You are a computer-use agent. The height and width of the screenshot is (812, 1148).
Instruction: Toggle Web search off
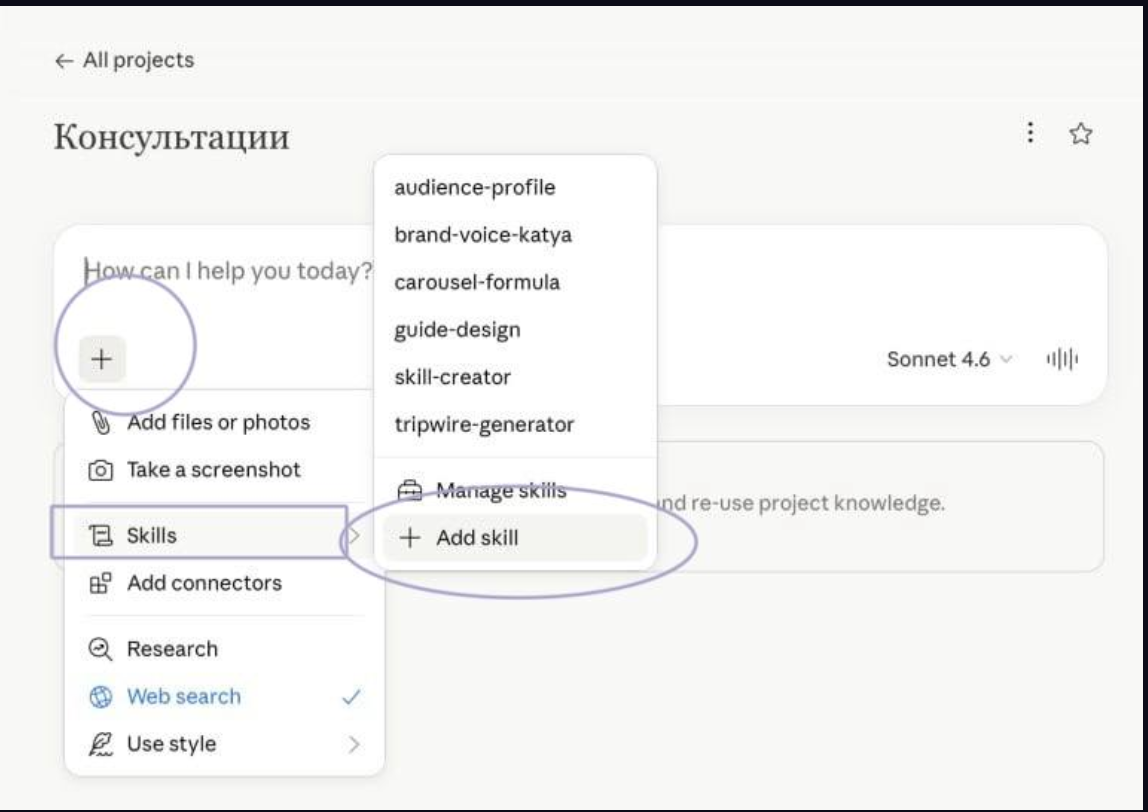[225, 696]
